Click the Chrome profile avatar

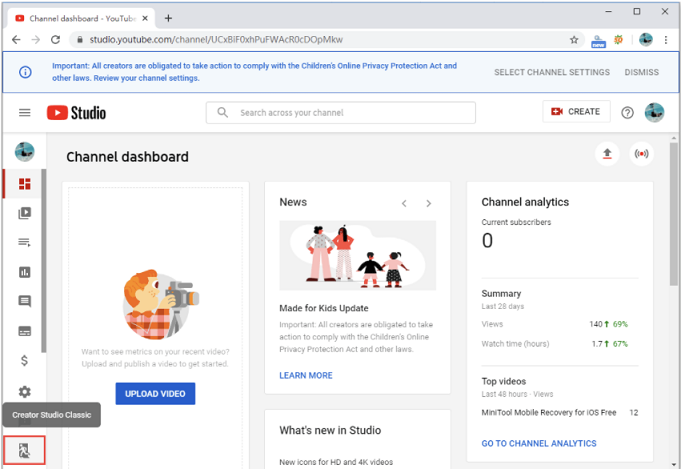click(645, 40)
